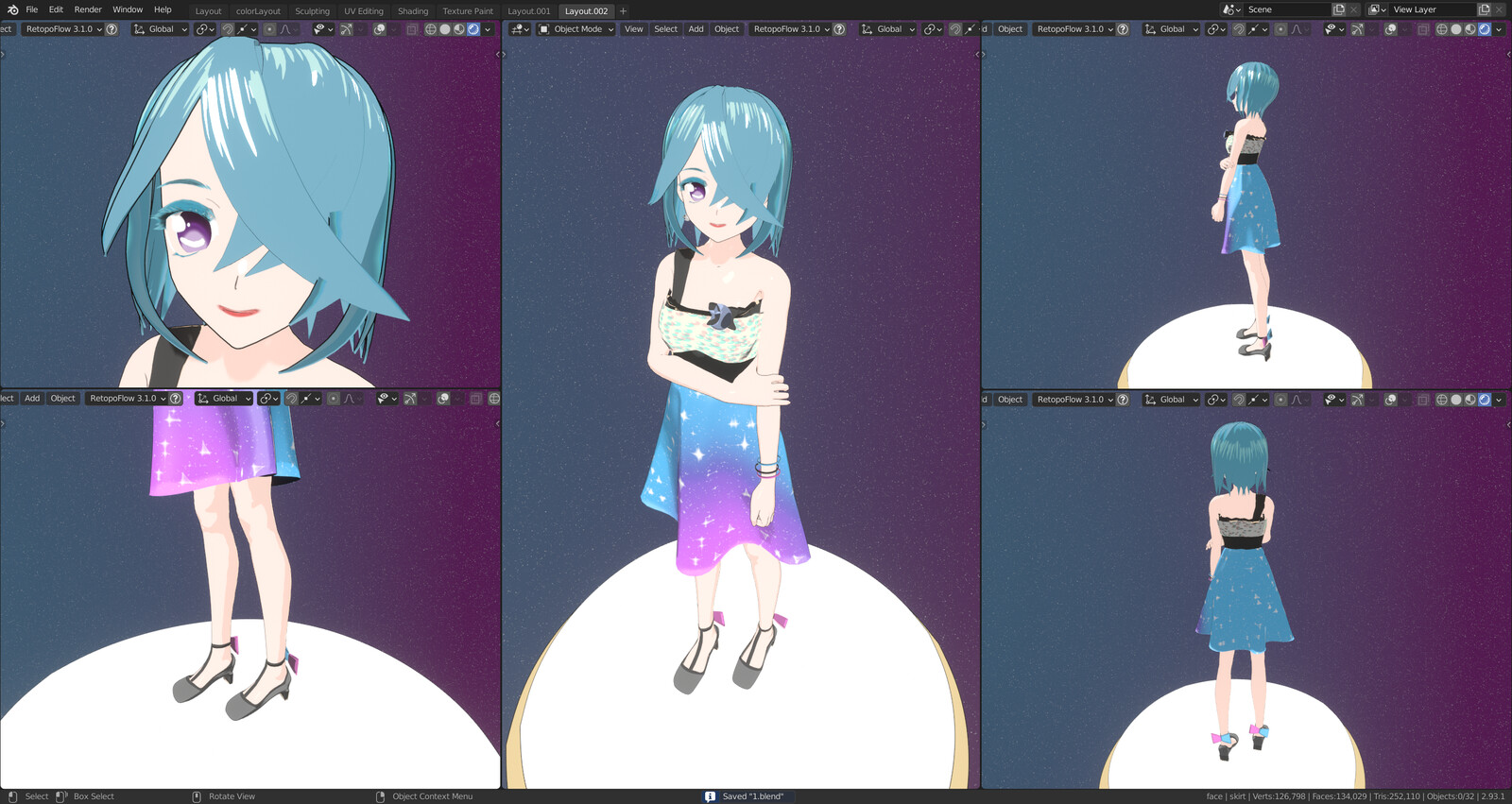This screenshot has width=1512, height=804.
Task: Open pivot point icon in bottom-left viewport
Action: click(x=267, y=399)
